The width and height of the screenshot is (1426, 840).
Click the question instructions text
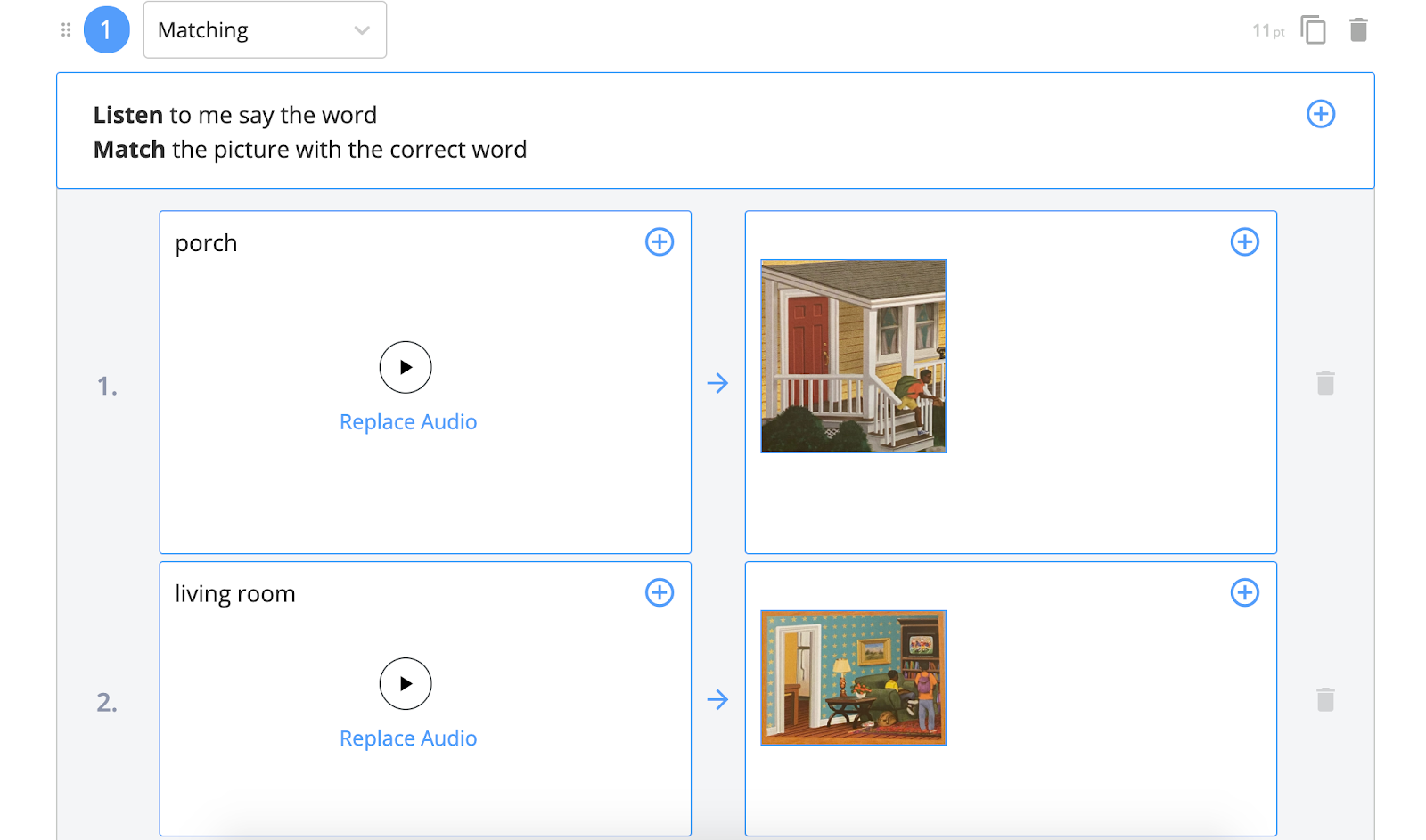(310, 132)
